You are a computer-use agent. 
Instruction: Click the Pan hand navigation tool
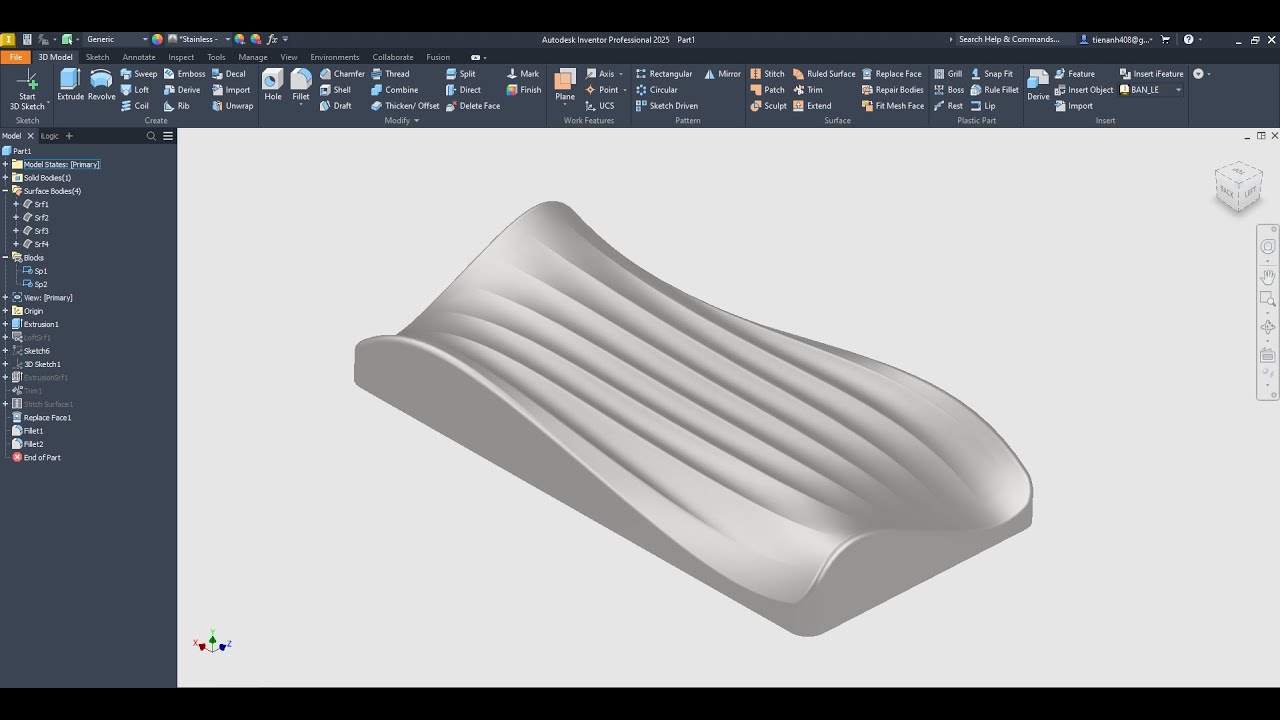tap(1268, 275)
